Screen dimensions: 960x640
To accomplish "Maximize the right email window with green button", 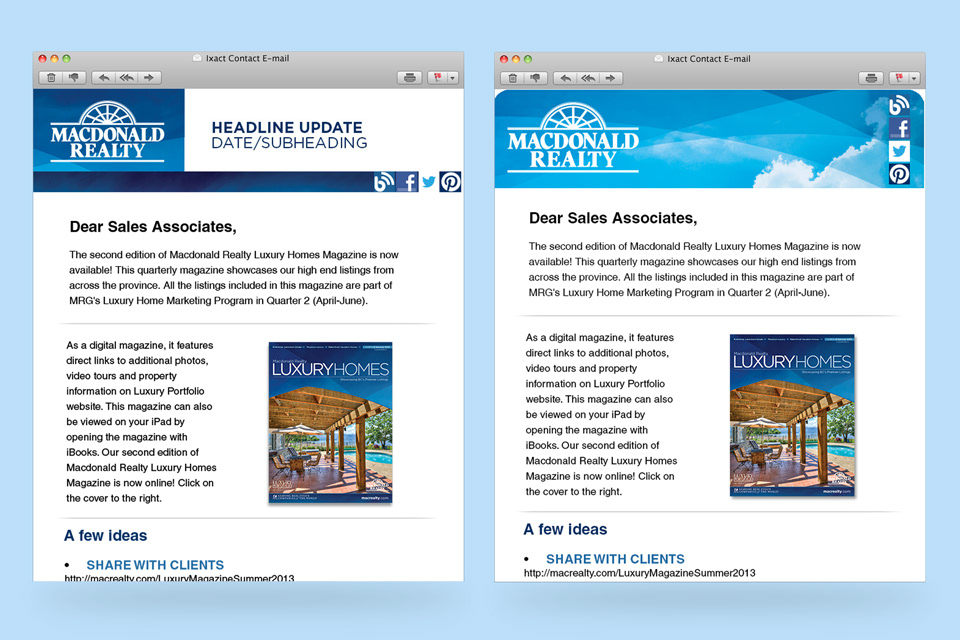I will point(528,59).
